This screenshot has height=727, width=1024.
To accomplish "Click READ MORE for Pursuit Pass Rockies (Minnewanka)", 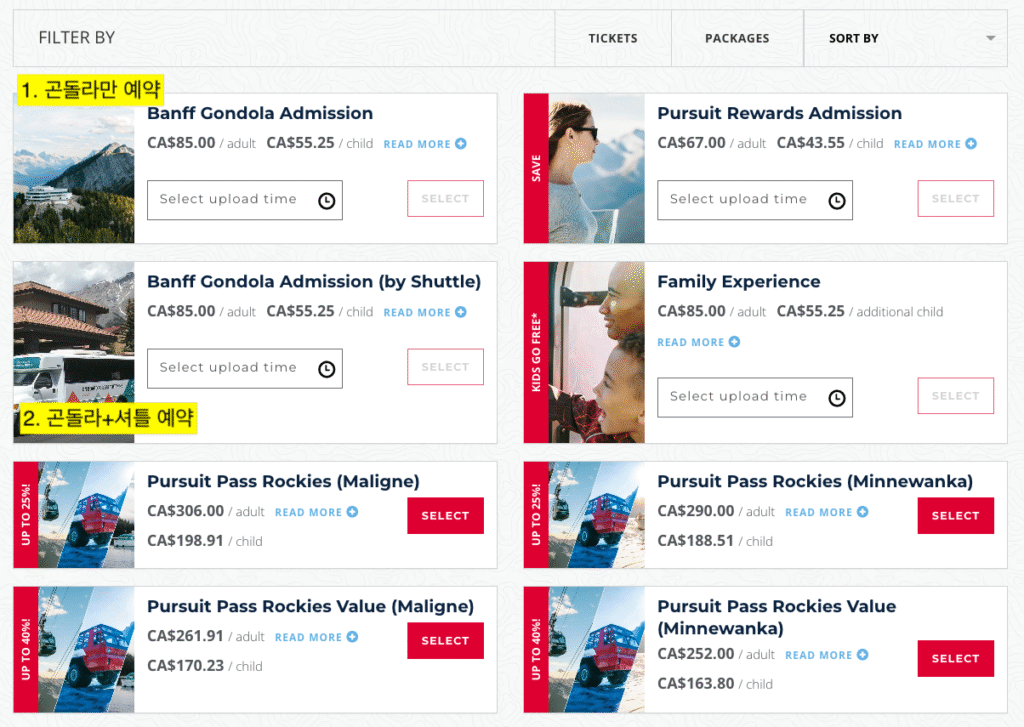I will (818, 512).
